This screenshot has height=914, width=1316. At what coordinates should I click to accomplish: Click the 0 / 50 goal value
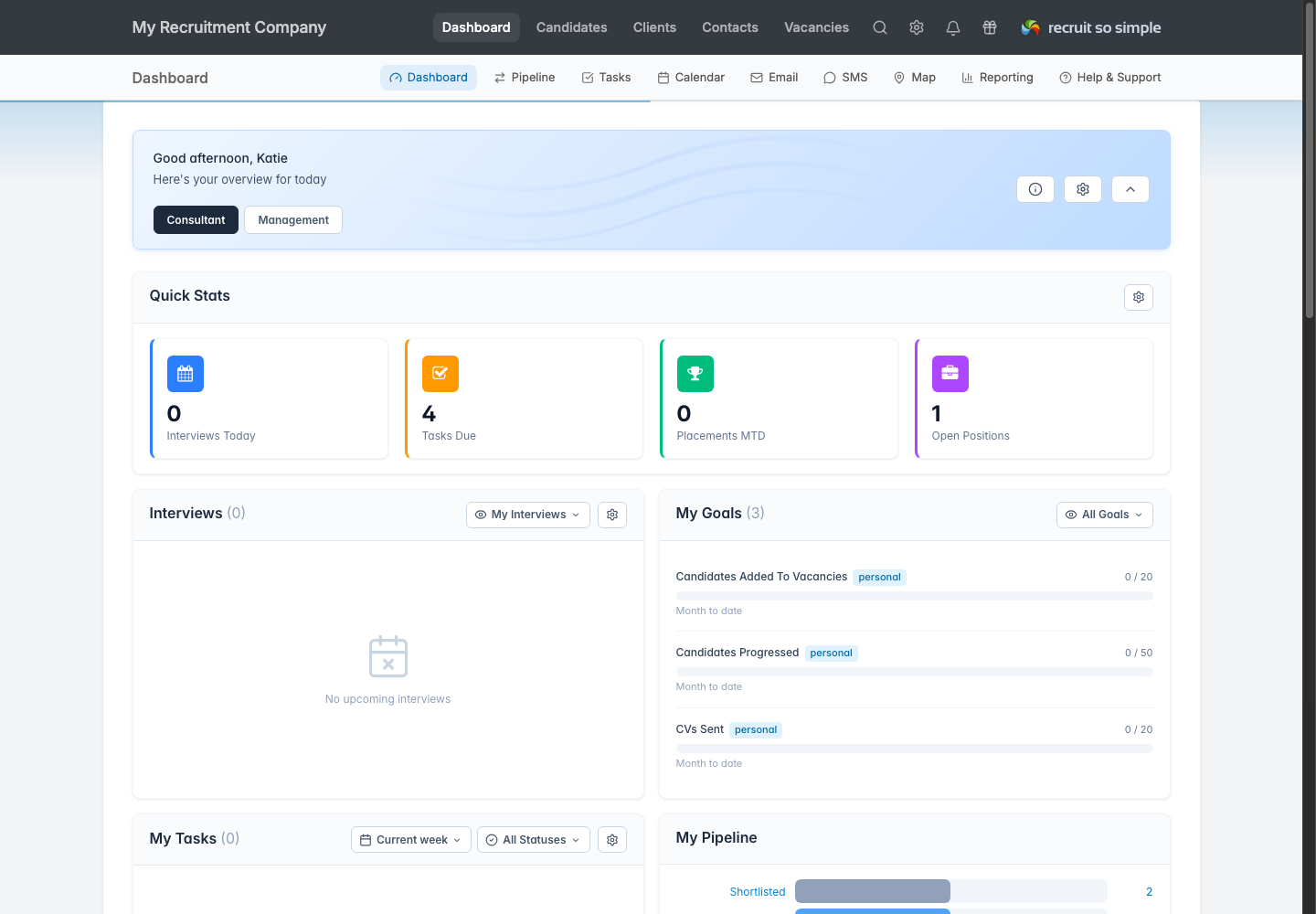[x=1139, y=653]
